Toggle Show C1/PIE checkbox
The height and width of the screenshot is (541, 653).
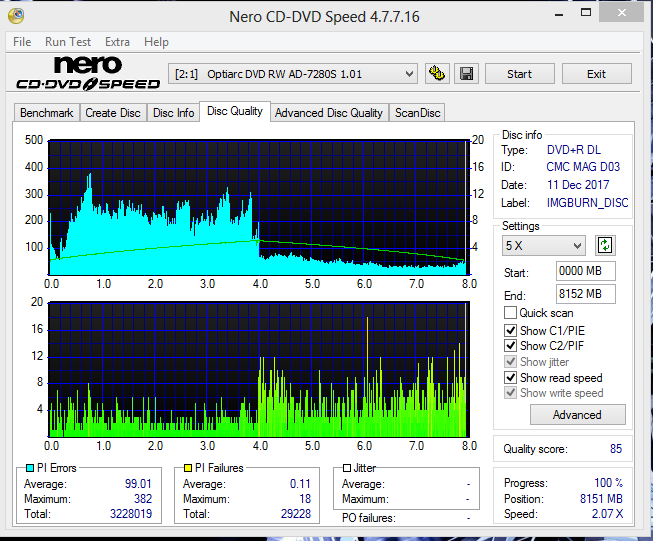[510, 330]
